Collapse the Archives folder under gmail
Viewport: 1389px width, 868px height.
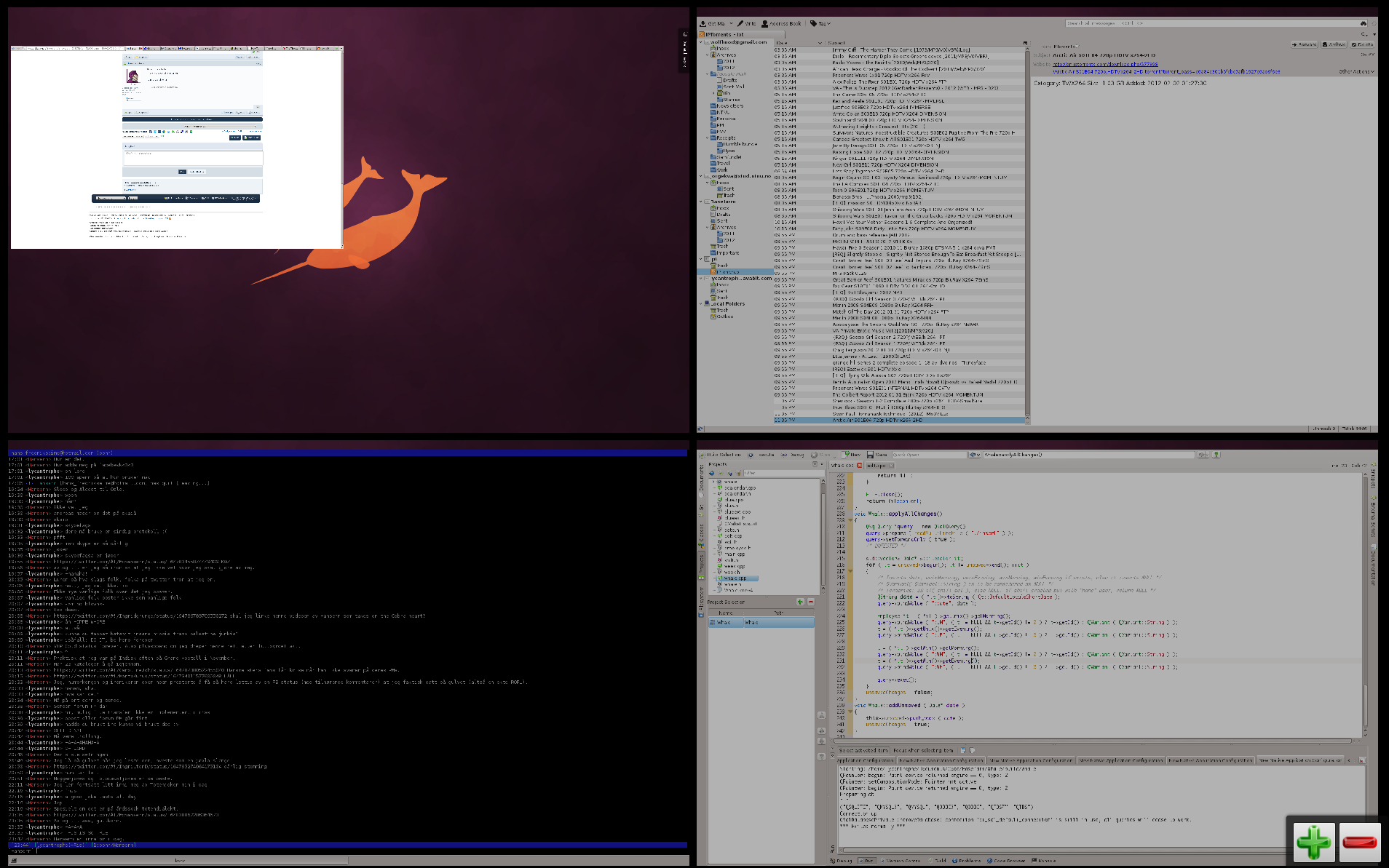[x=708, y=55]
